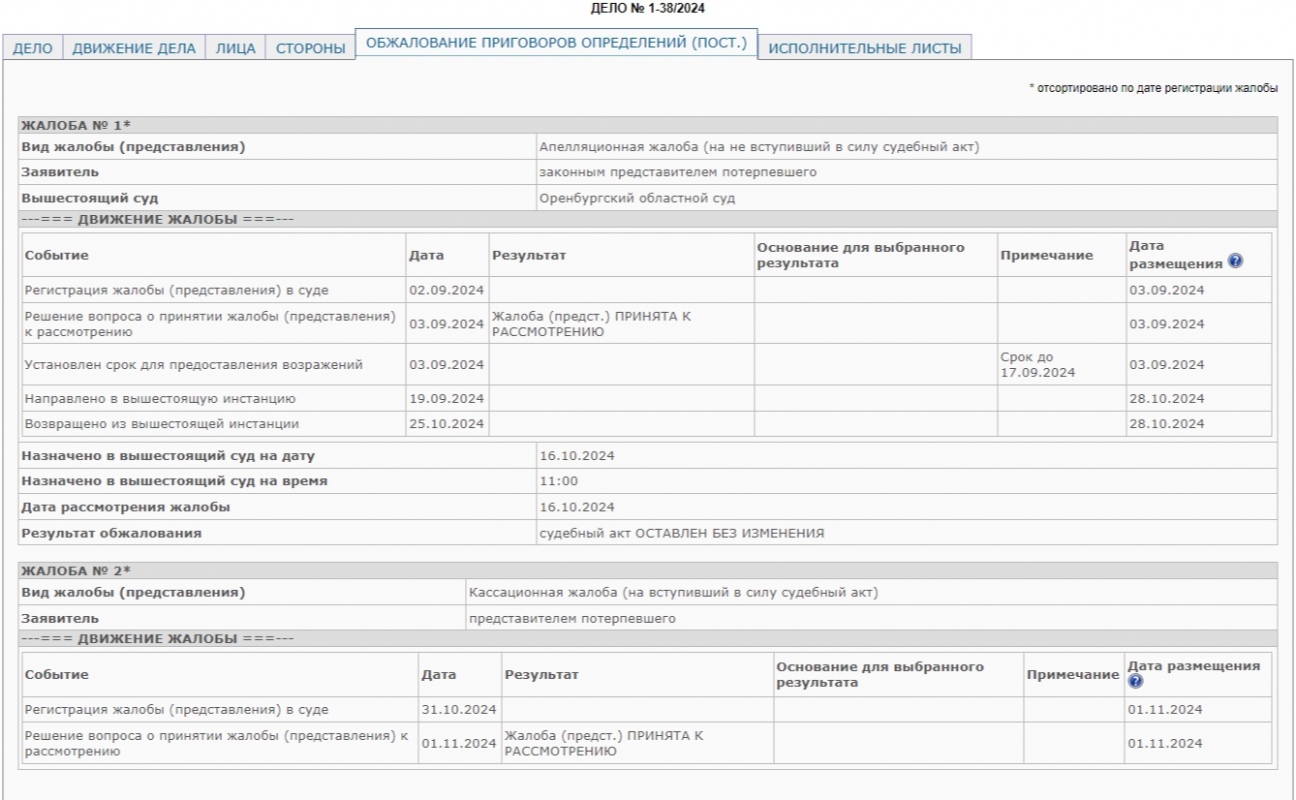
Task: Click the ЖАЛОБА № 1* section header
Action: pos(77,125)
